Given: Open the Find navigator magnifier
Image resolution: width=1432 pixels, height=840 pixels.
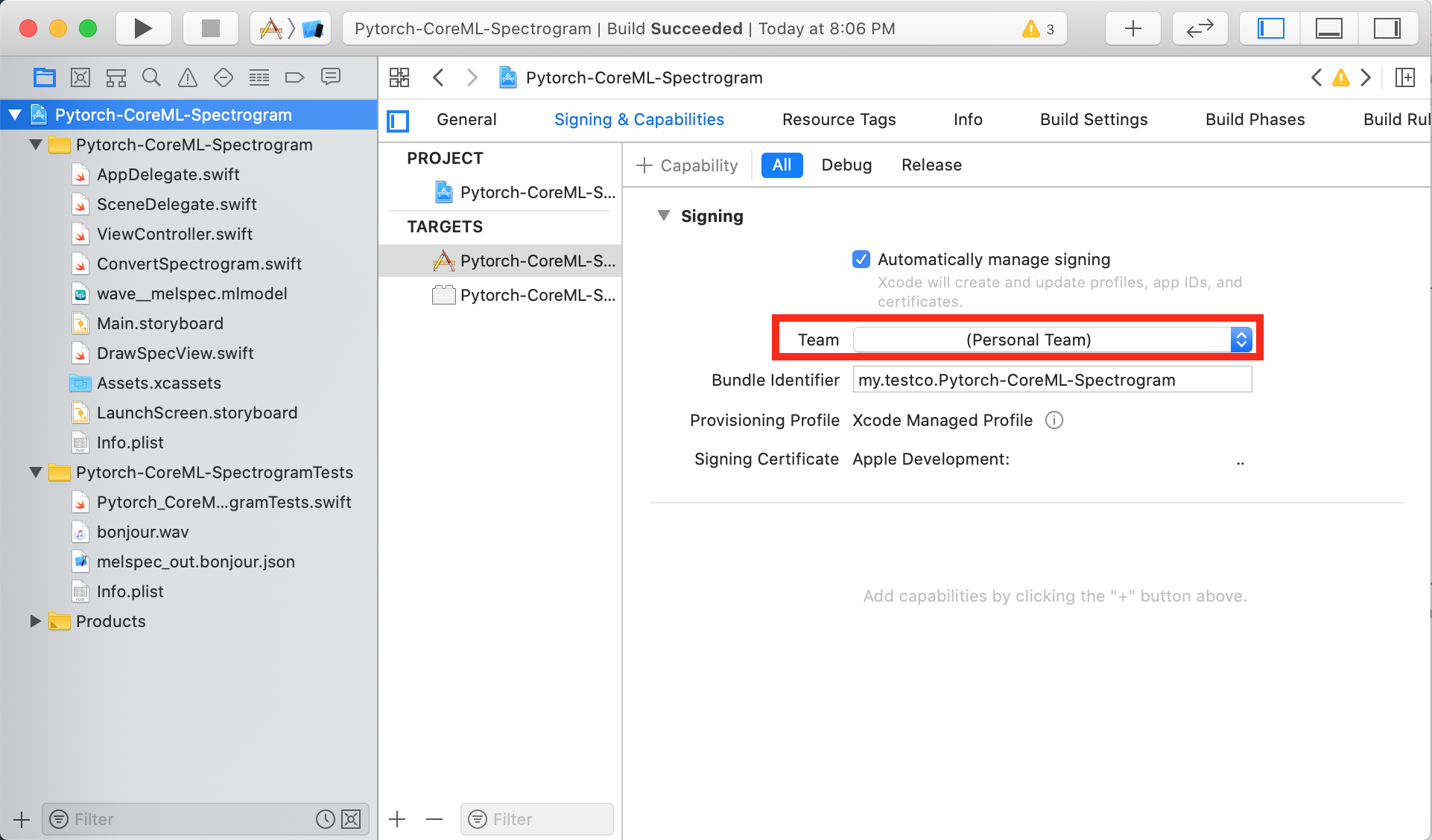Looking at the screenshot, I should [151, 77].
